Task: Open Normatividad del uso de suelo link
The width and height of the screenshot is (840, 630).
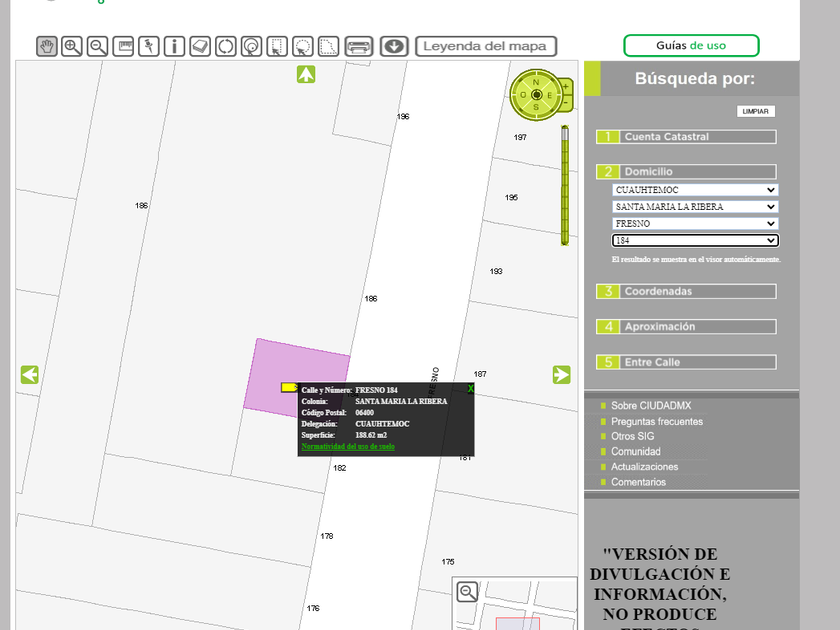Action: point(348,447)
